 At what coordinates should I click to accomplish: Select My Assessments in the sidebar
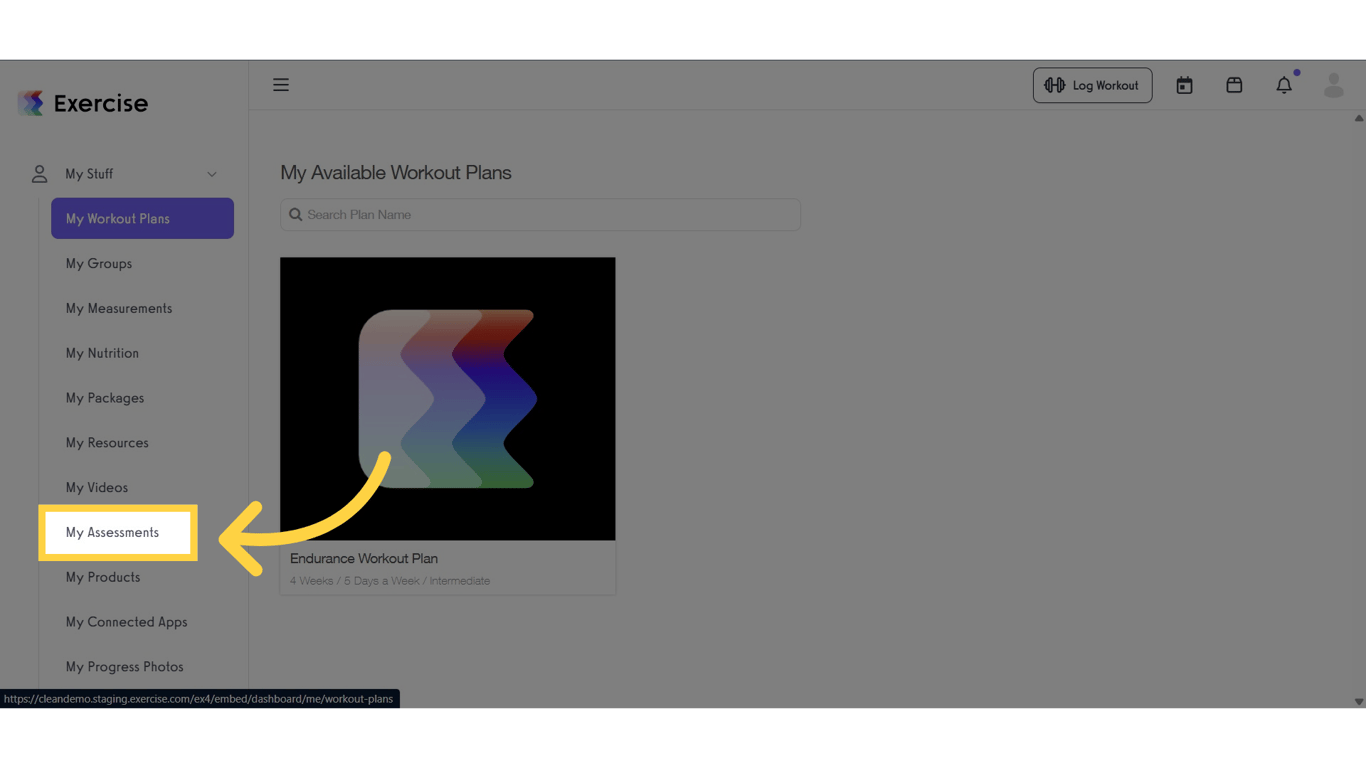click(112, 532)
